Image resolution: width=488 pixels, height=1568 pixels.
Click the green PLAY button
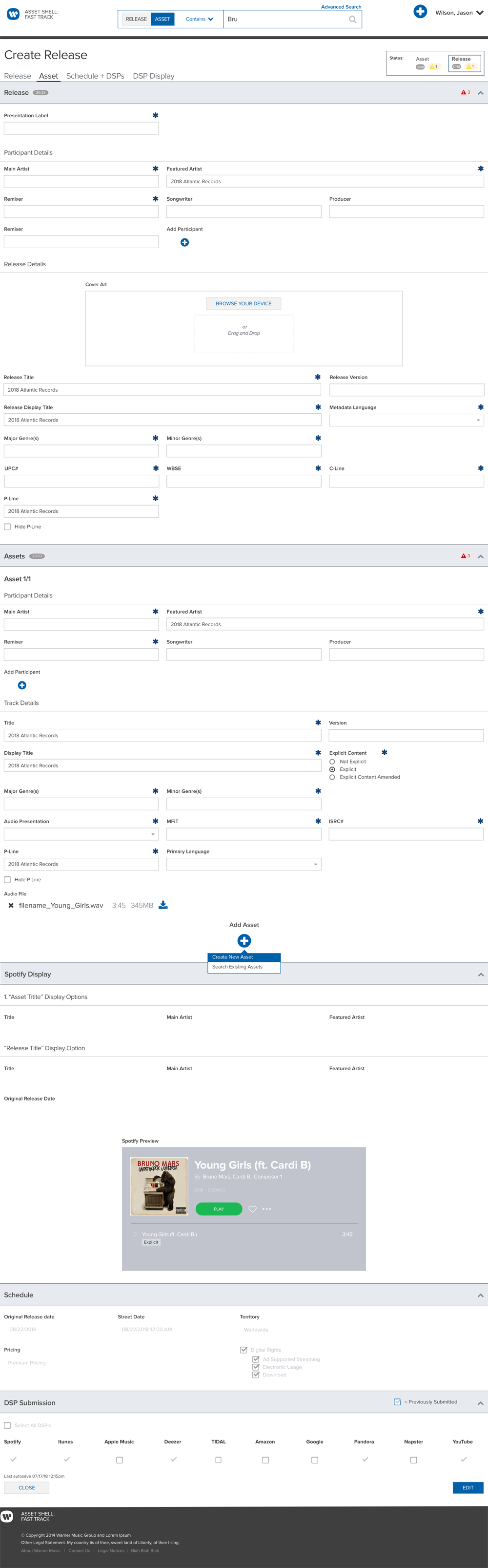(x=219, y=1209)
